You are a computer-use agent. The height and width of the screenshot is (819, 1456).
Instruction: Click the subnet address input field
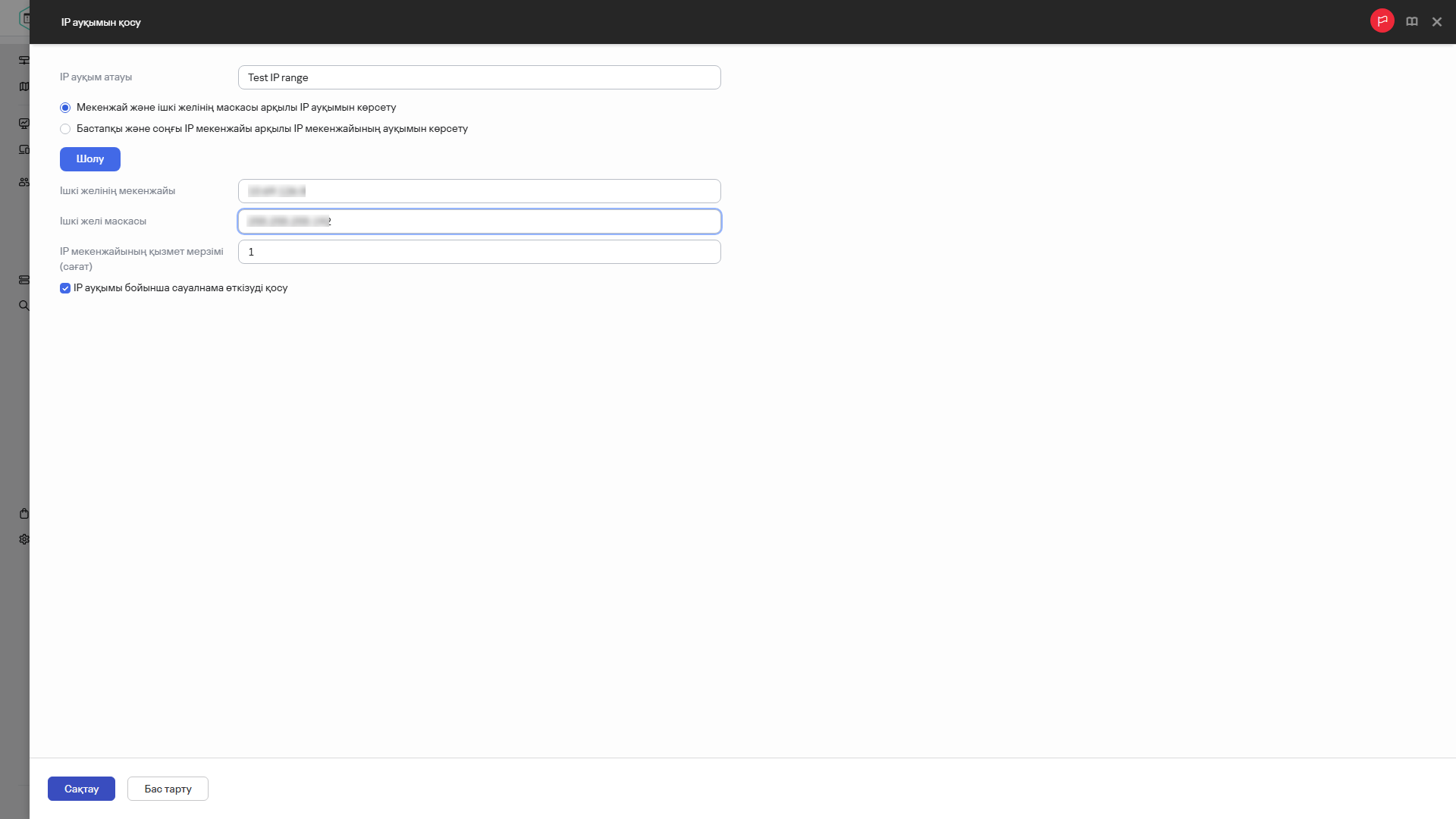pyautogui.click(x=479, y=191)
